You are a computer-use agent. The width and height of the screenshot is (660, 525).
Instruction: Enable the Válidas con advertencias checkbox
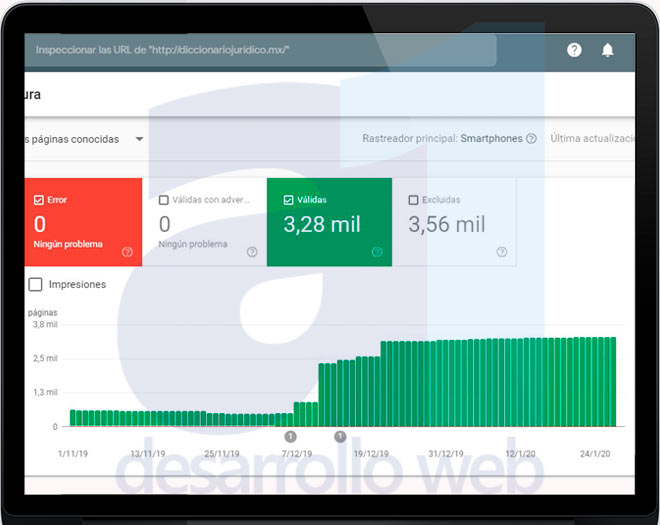pyautogui.click(x=164, y=200)
